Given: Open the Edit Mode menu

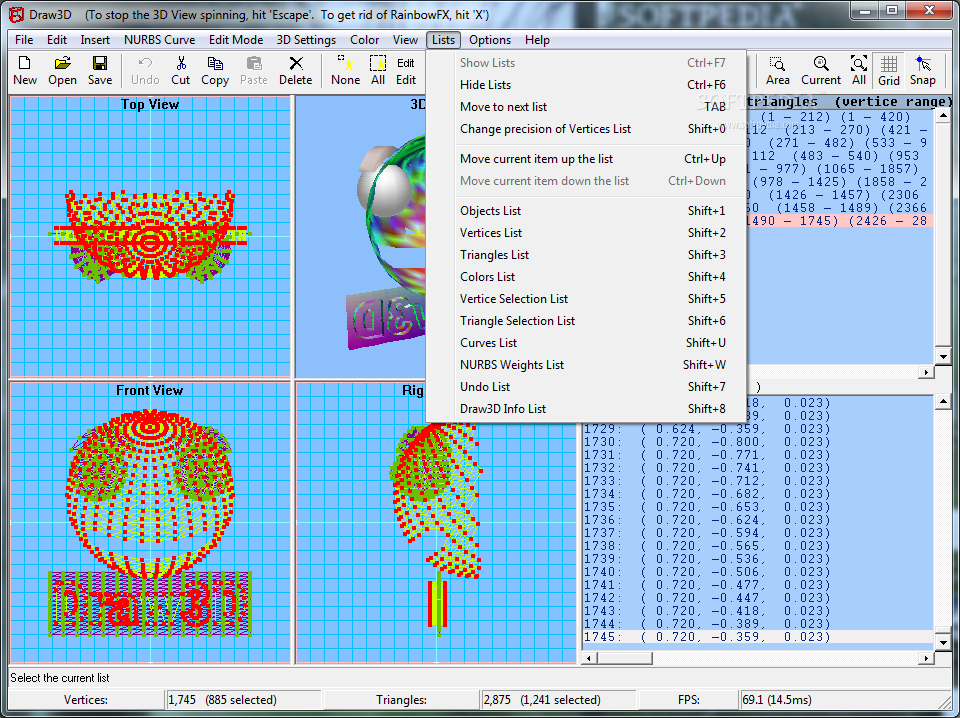Looking at the screenshot, I should (x=236, y=40).
